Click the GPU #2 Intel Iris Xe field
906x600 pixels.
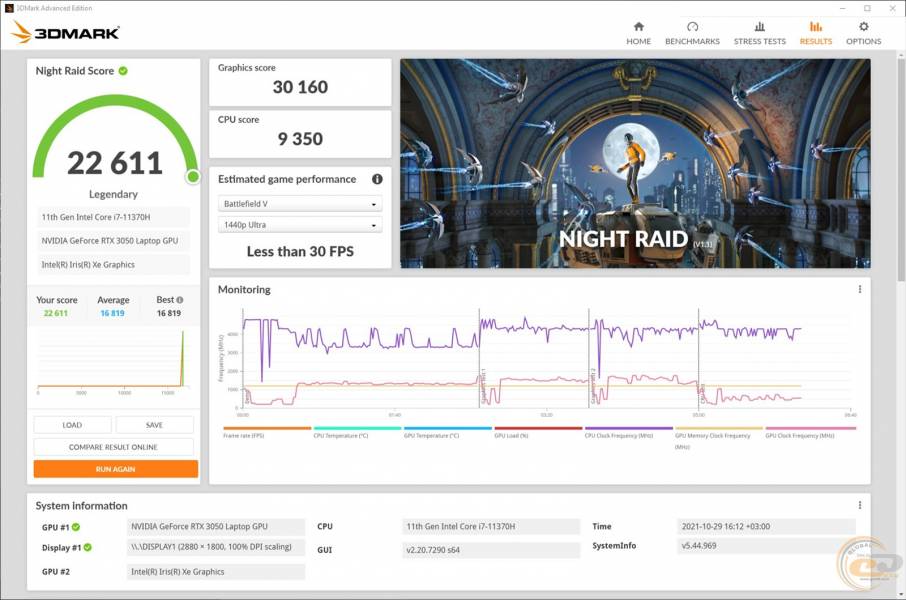pyautogui.click(x=216, y=572)
